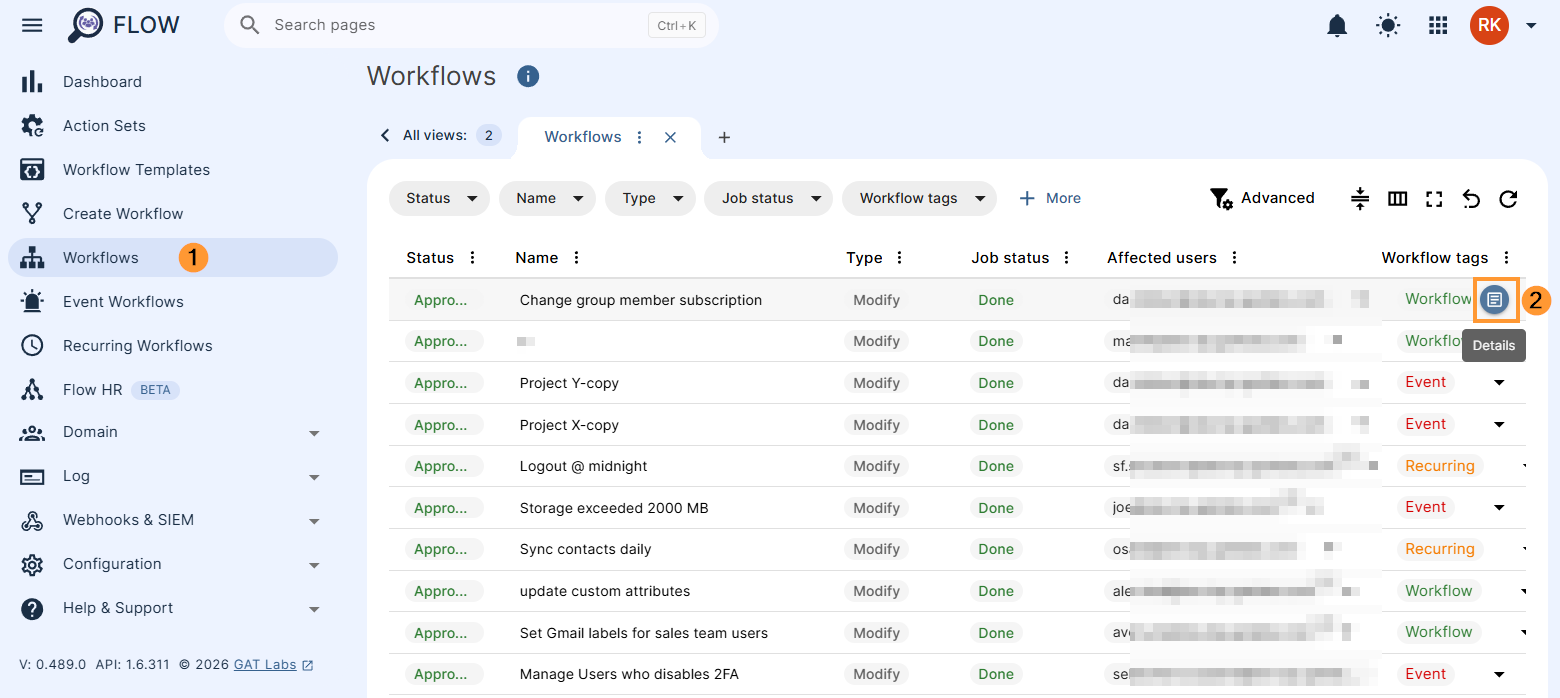
Task: Toggle the light/dark theme sun icon
Action: pos(1388,26)
